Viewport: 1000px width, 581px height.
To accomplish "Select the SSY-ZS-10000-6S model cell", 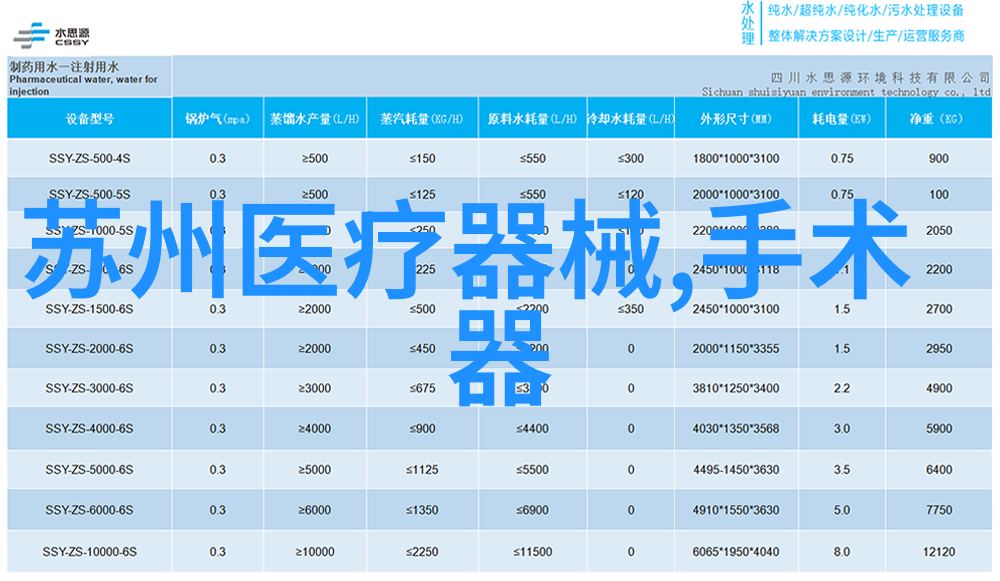I will tap(89, 552).
